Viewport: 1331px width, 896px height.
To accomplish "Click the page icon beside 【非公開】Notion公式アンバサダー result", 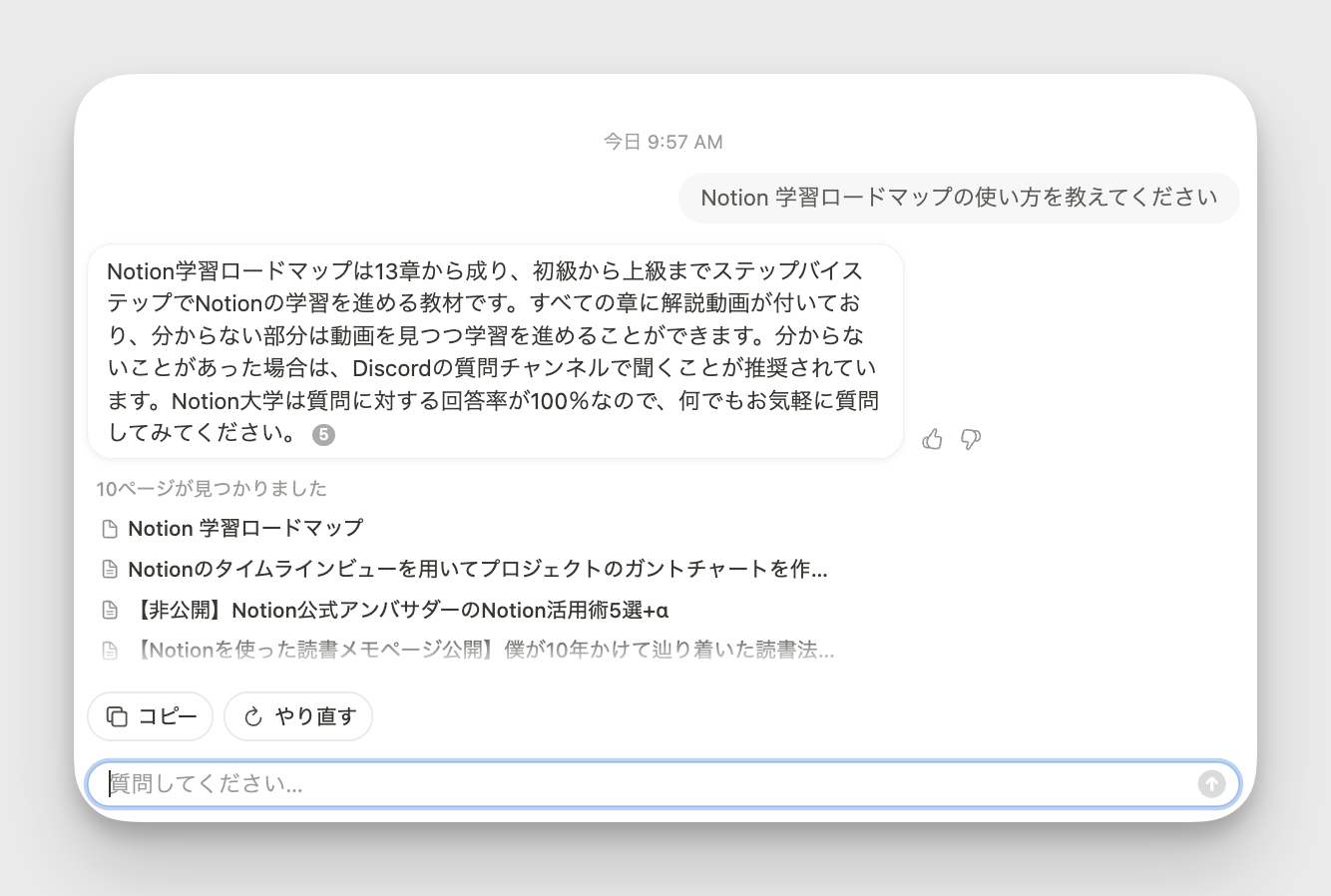I will click(x=110, y=610).
